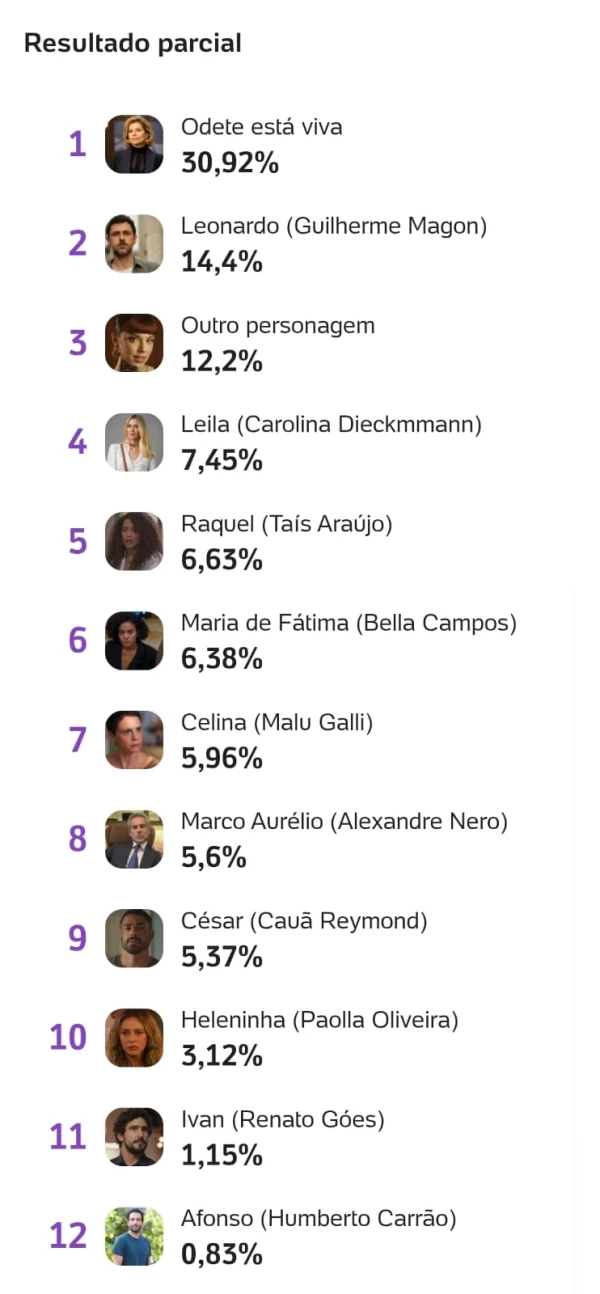Click the Odete está viva thumbnail
This screenshot has height=1294, width=600.
pos(134,144)
